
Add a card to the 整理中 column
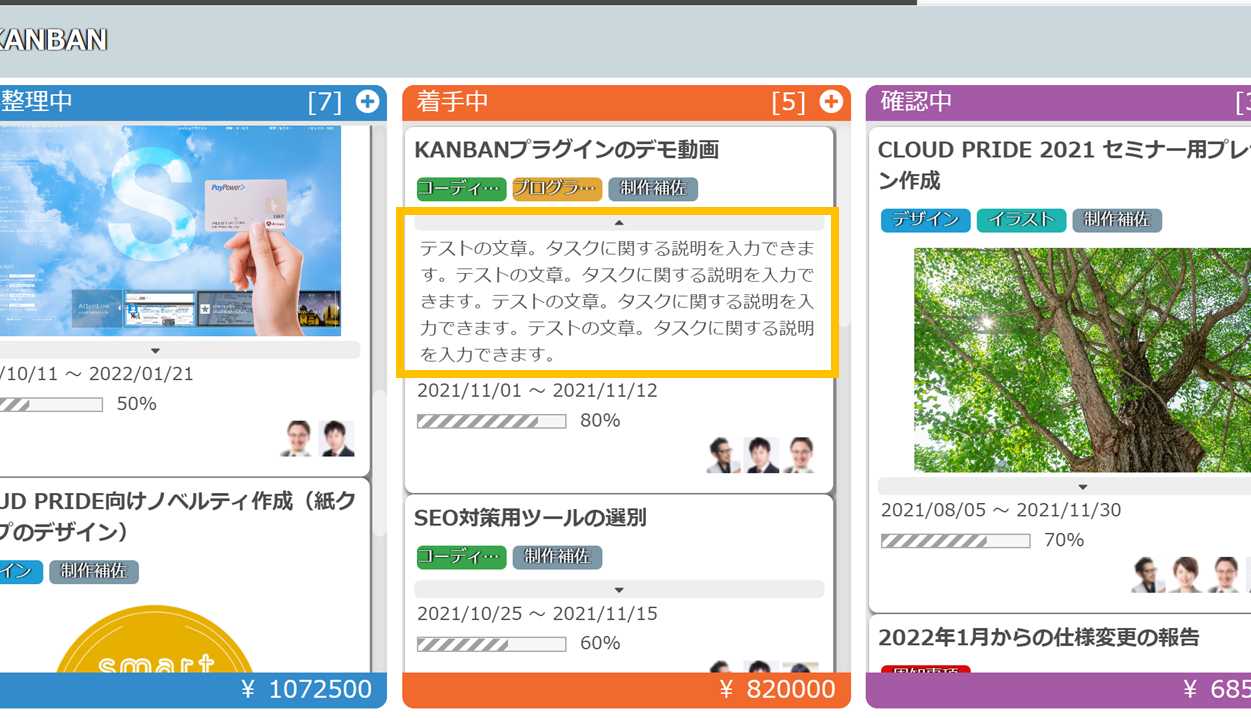[x=368, y=101]
